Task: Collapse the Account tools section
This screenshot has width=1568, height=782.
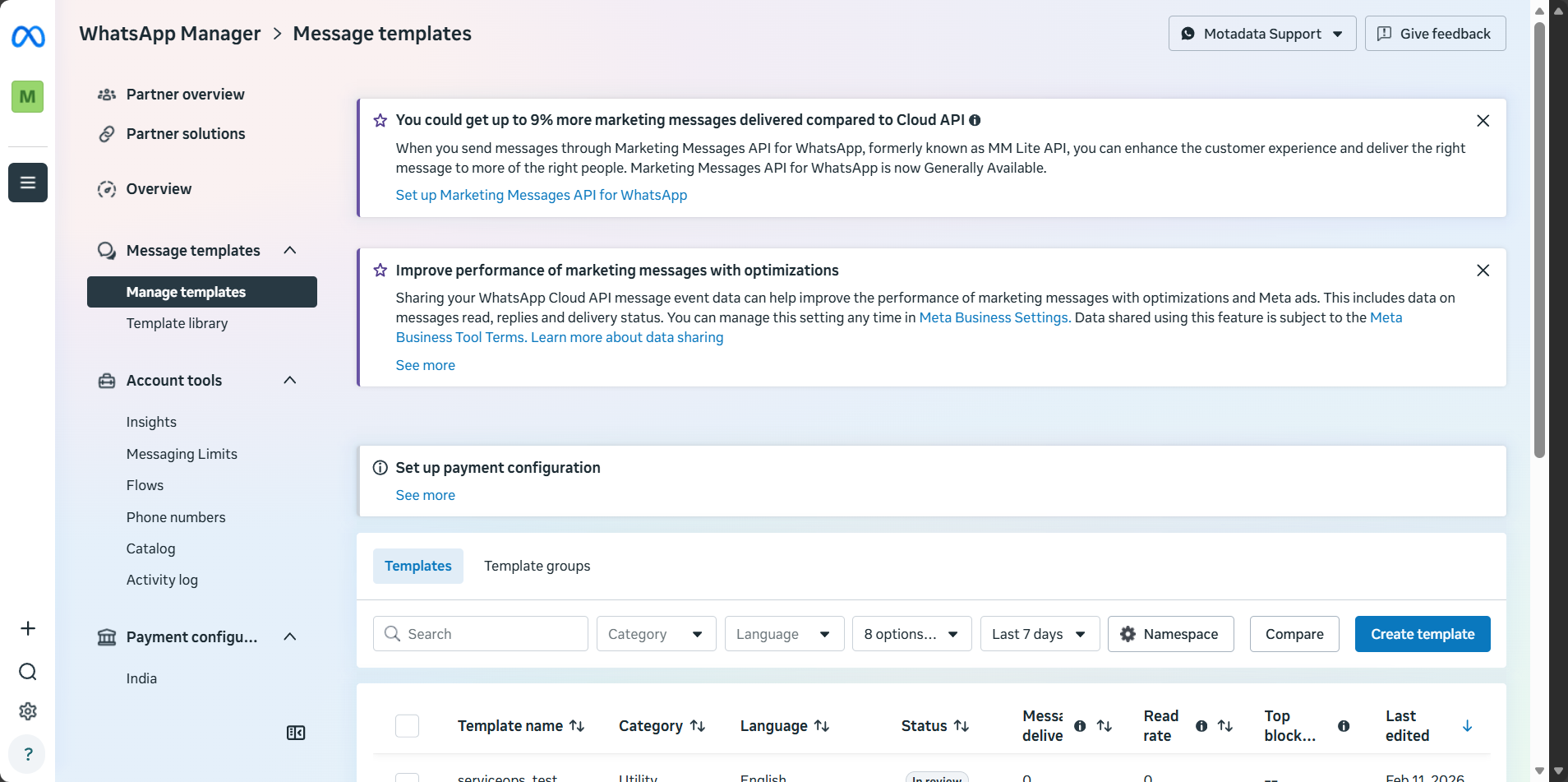Action: click(290, 380)
